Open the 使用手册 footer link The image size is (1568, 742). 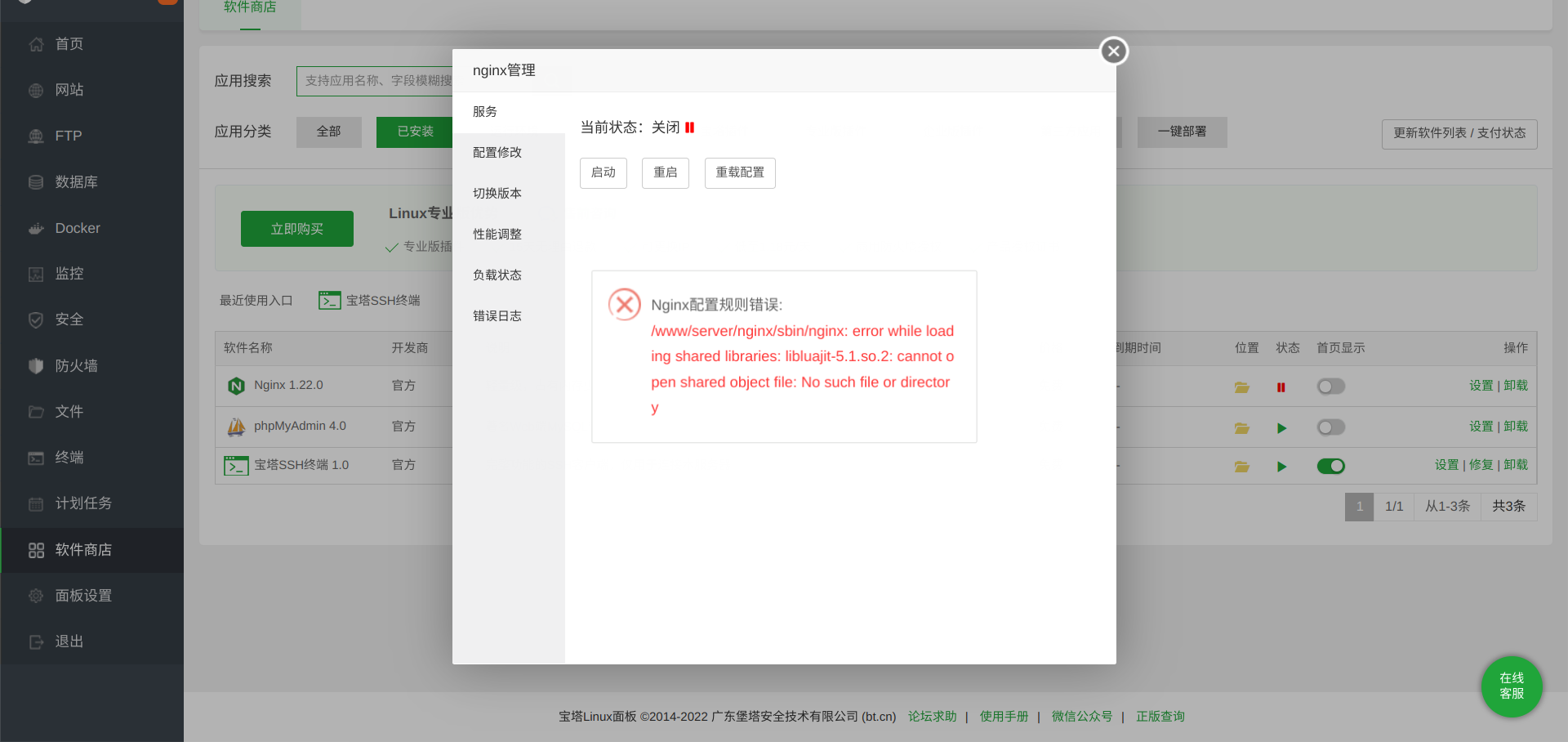(1004, 717)
